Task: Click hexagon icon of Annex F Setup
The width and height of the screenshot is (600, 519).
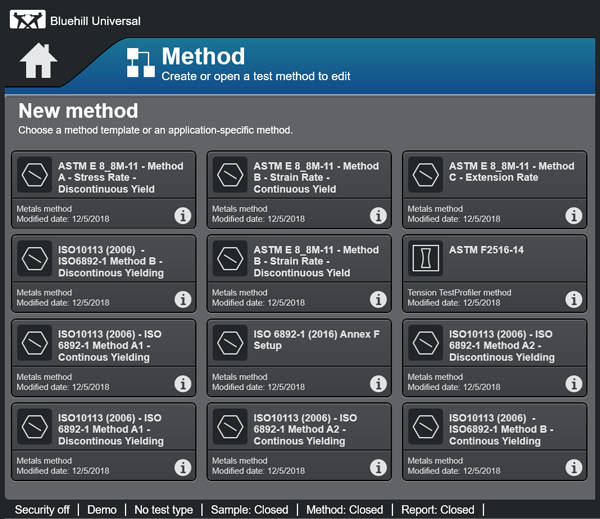Action: click(x=230, y=343)
